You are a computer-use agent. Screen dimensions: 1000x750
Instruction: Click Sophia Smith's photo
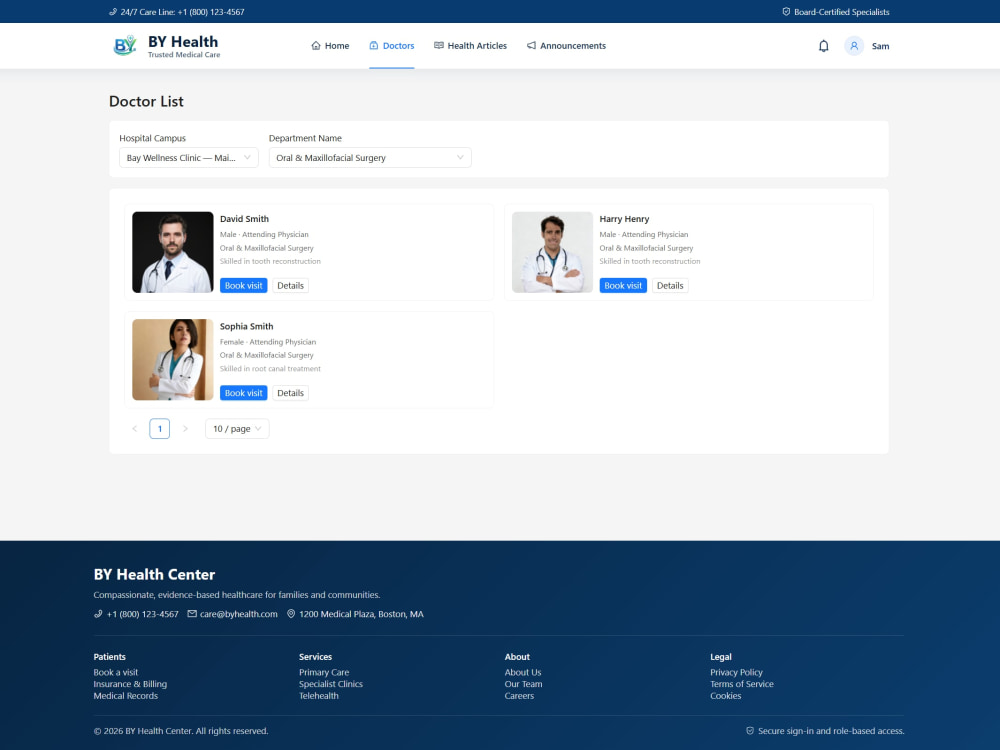[173, 360]
